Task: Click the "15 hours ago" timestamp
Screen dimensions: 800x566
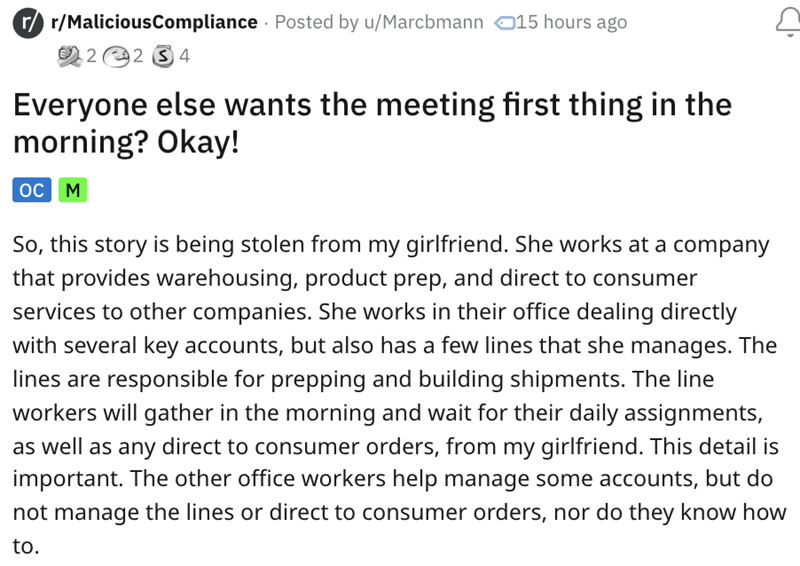Action: [x=571, y=22]
